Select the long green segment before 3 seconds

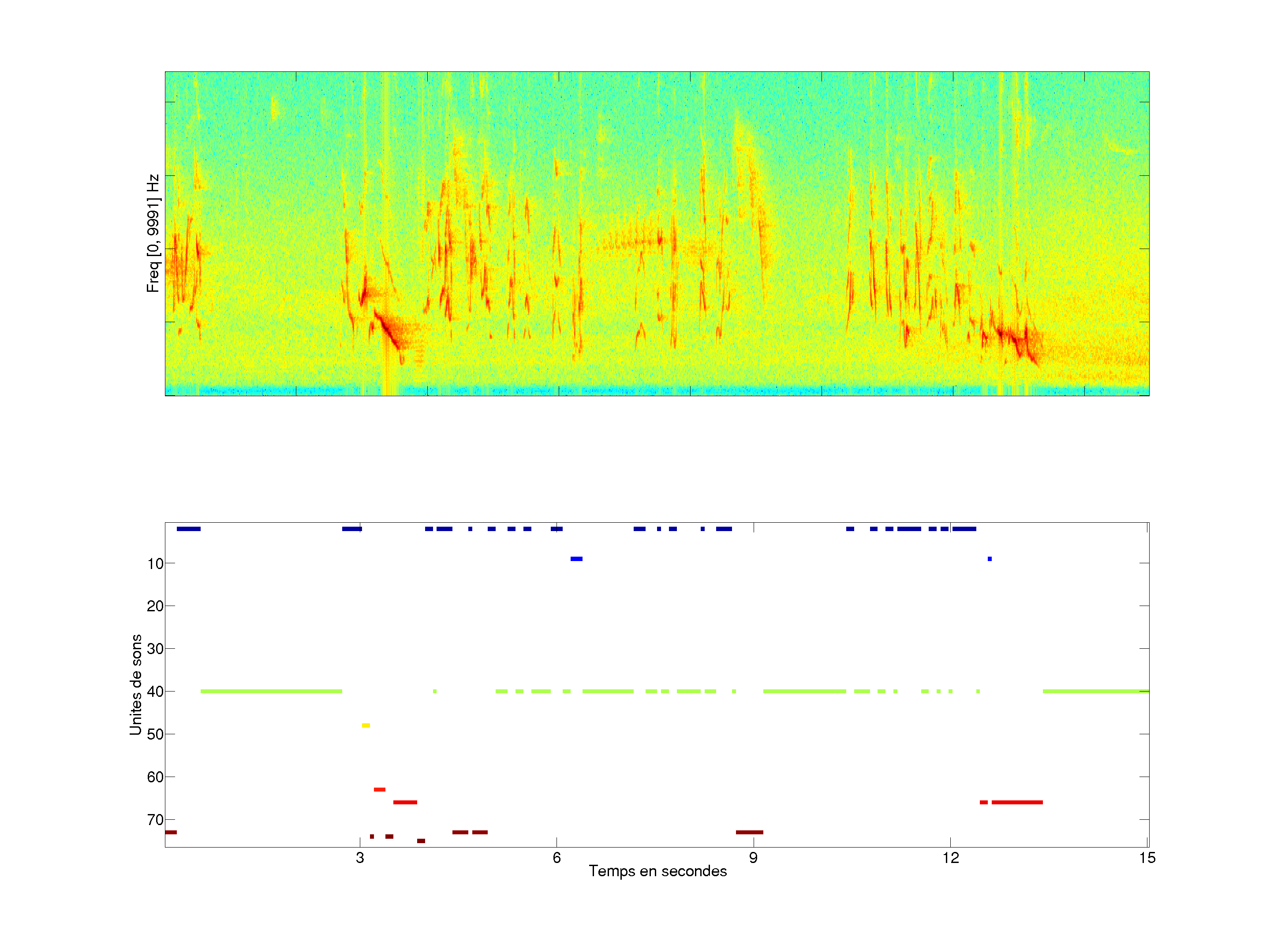271,692
